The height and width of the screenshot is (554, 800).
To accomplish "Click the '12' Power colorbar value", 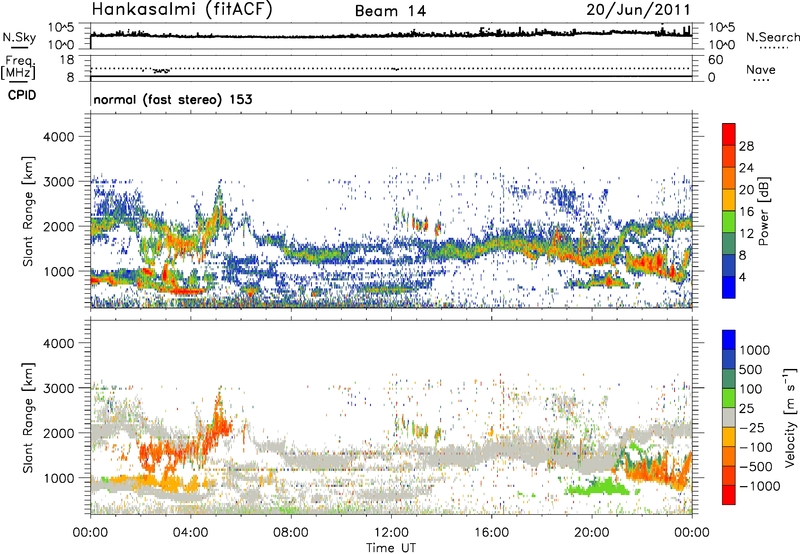I will tap(746, 234).
